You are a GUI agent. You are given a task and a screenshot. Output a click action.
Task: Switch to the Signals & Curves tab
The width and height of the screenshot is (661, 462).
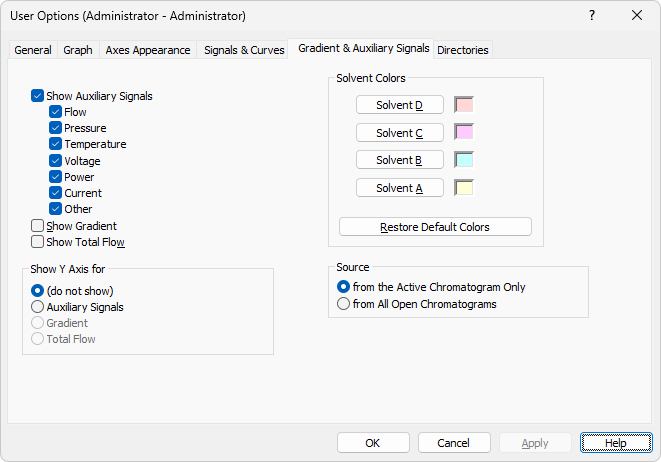pyautogui.click(x=242, y=50)
